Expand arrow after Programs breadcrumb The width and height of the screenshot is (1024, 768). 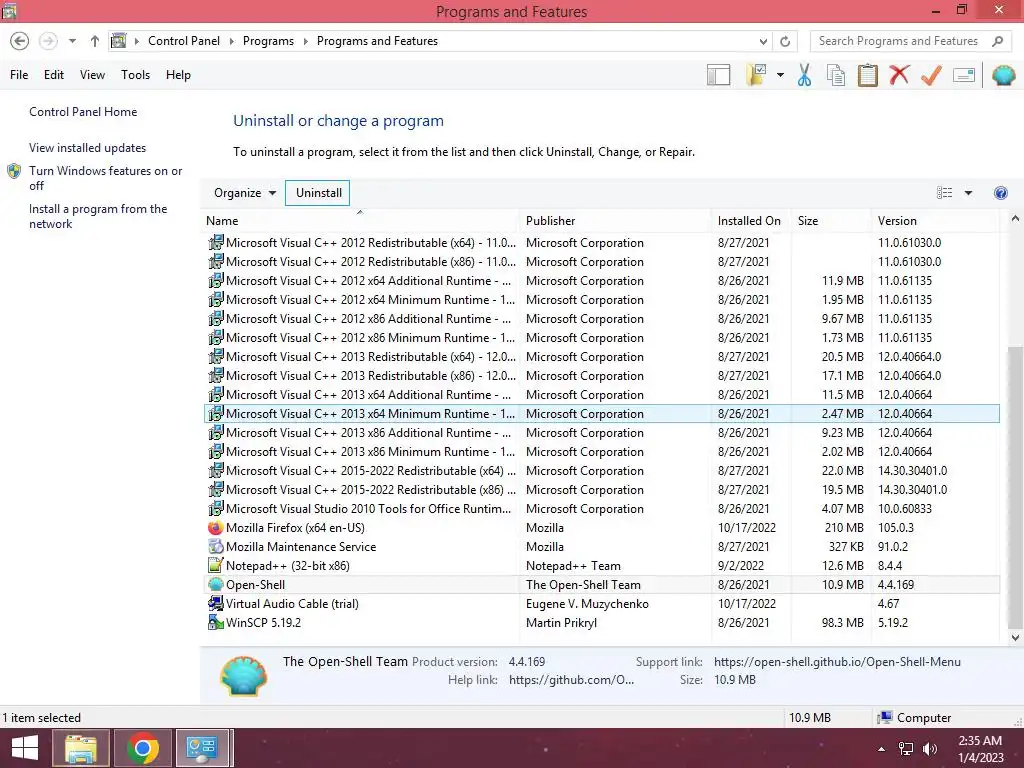click(x=305, y=41)
